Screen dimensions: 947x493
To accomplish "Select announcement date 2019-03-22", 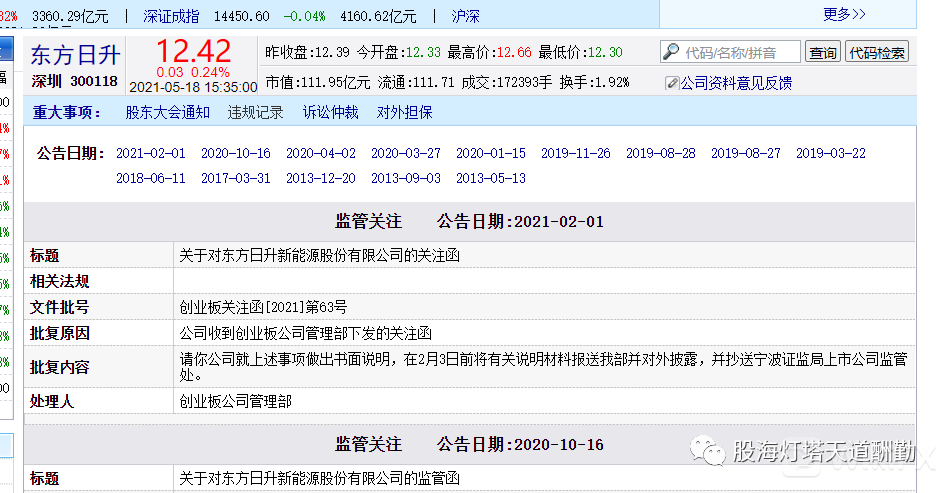I will [x=831, y=153].
